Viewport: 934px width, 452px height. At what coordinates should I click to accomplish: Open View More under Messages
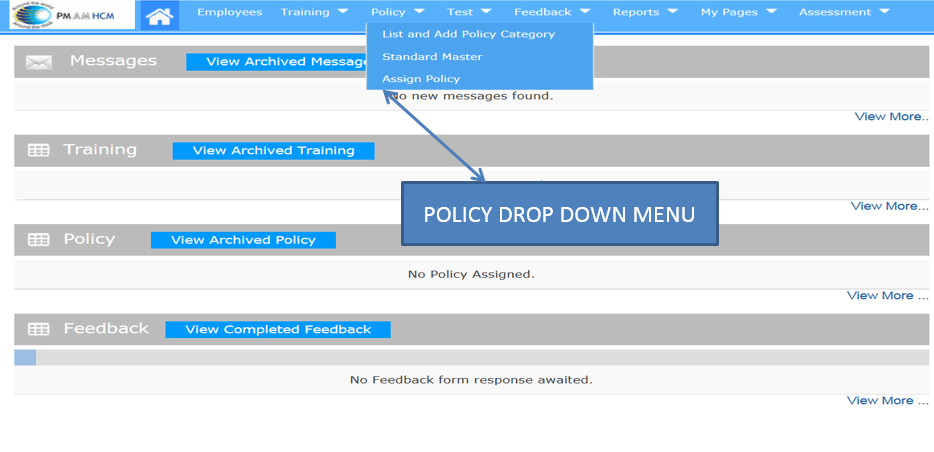click(891, 117)
